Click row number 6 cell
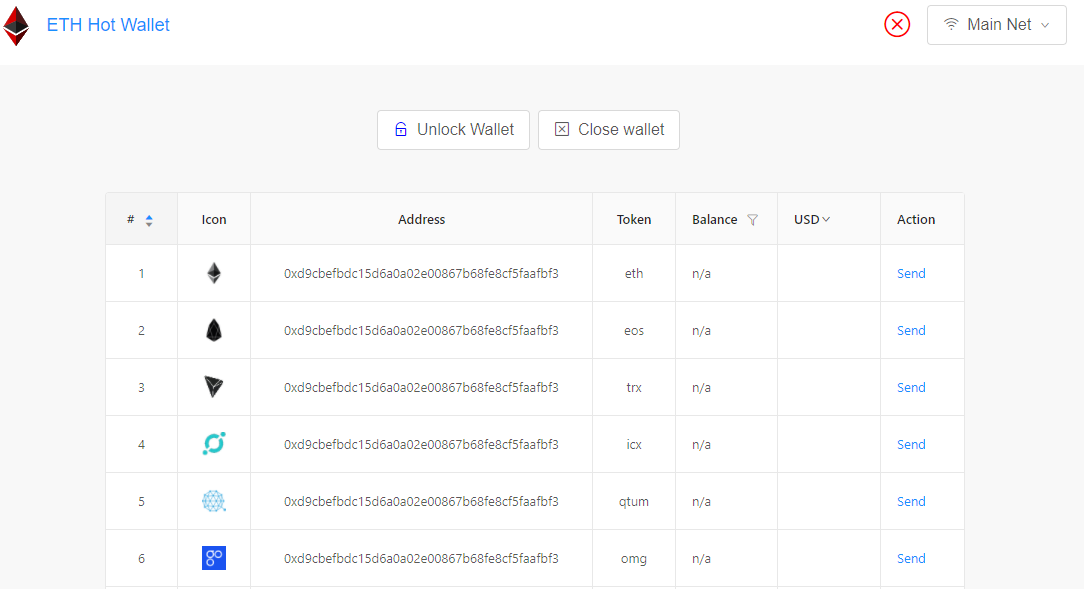Screen dimensions: 1084x589 coord(141,558)
